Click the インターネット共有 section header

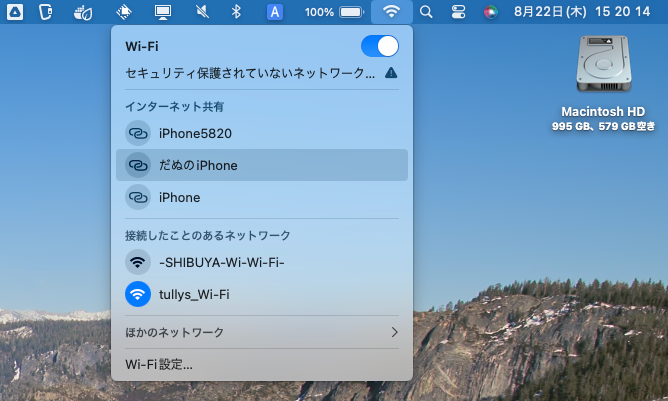tap(174, 107)
